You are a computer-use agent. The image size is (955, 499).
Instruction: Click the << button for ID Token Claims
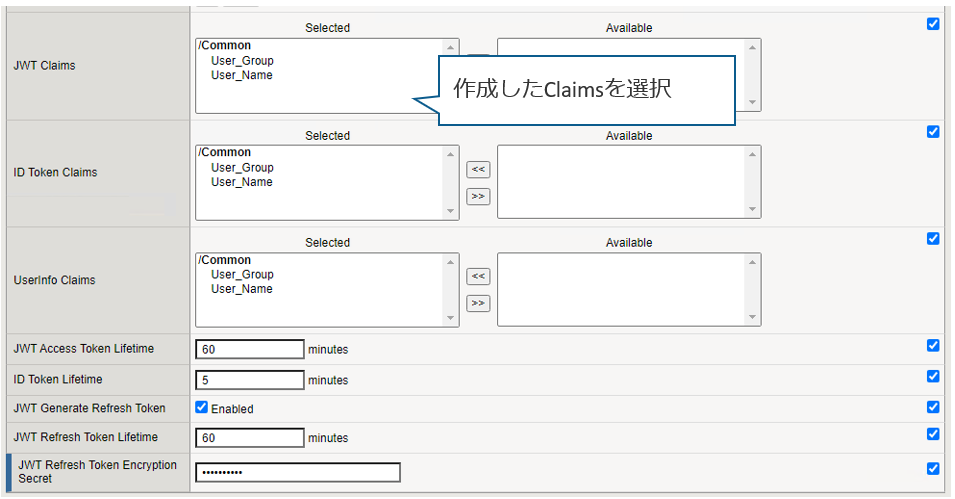pos(478,170)
